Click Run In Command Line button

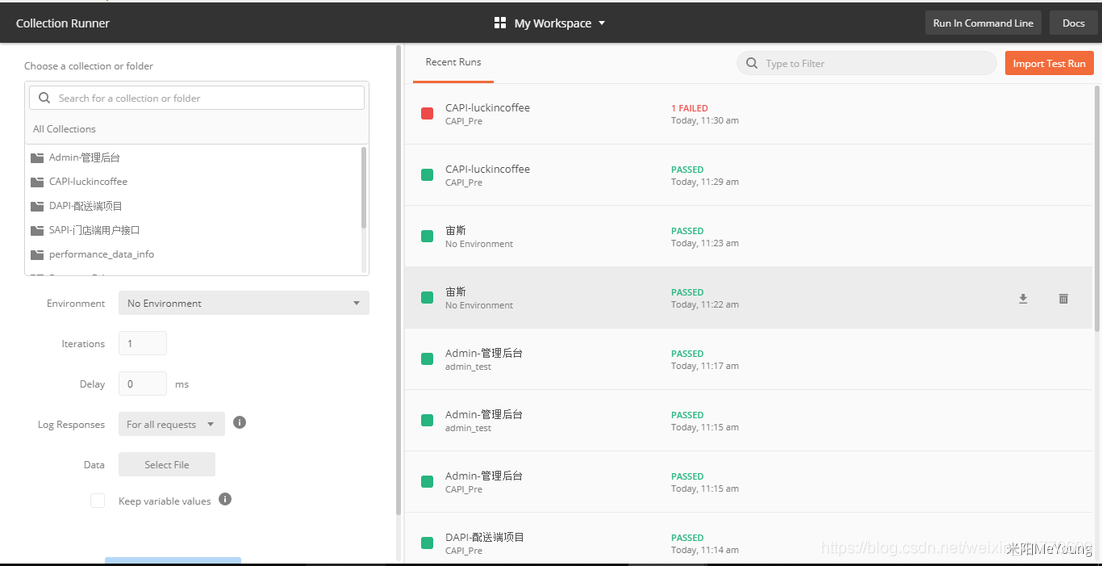[x=983, y=23]
